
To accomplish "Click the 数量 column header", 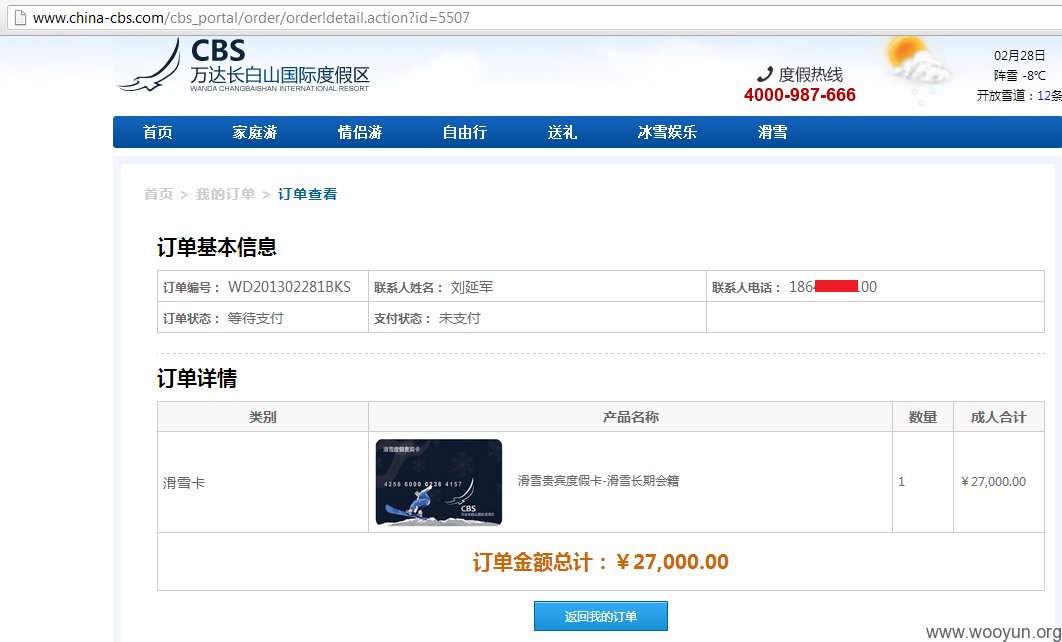I will click(x=923, y=417).
